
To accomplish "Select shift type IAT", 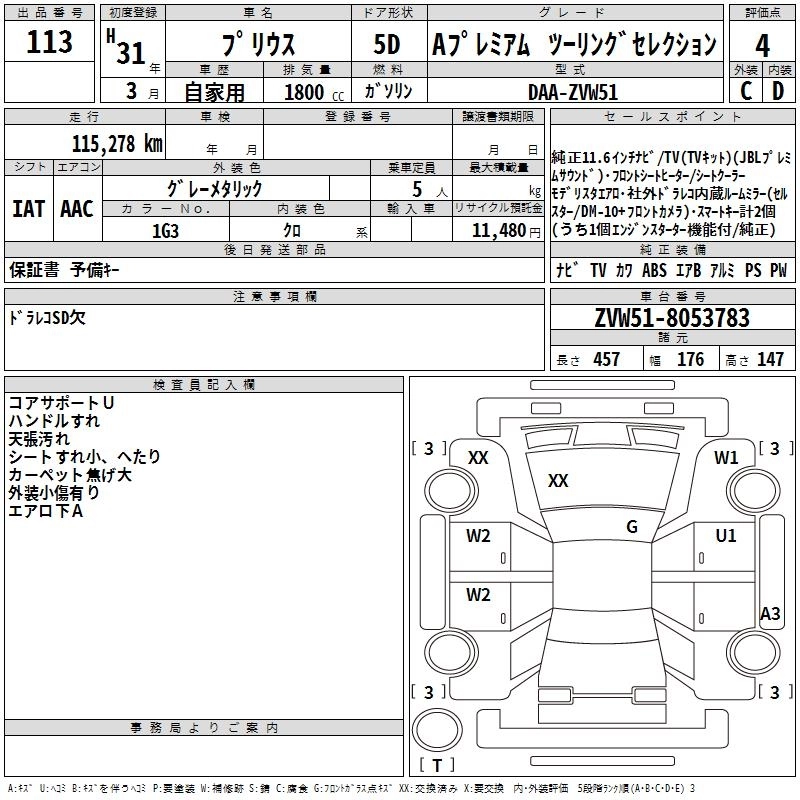I will point(29,209).
